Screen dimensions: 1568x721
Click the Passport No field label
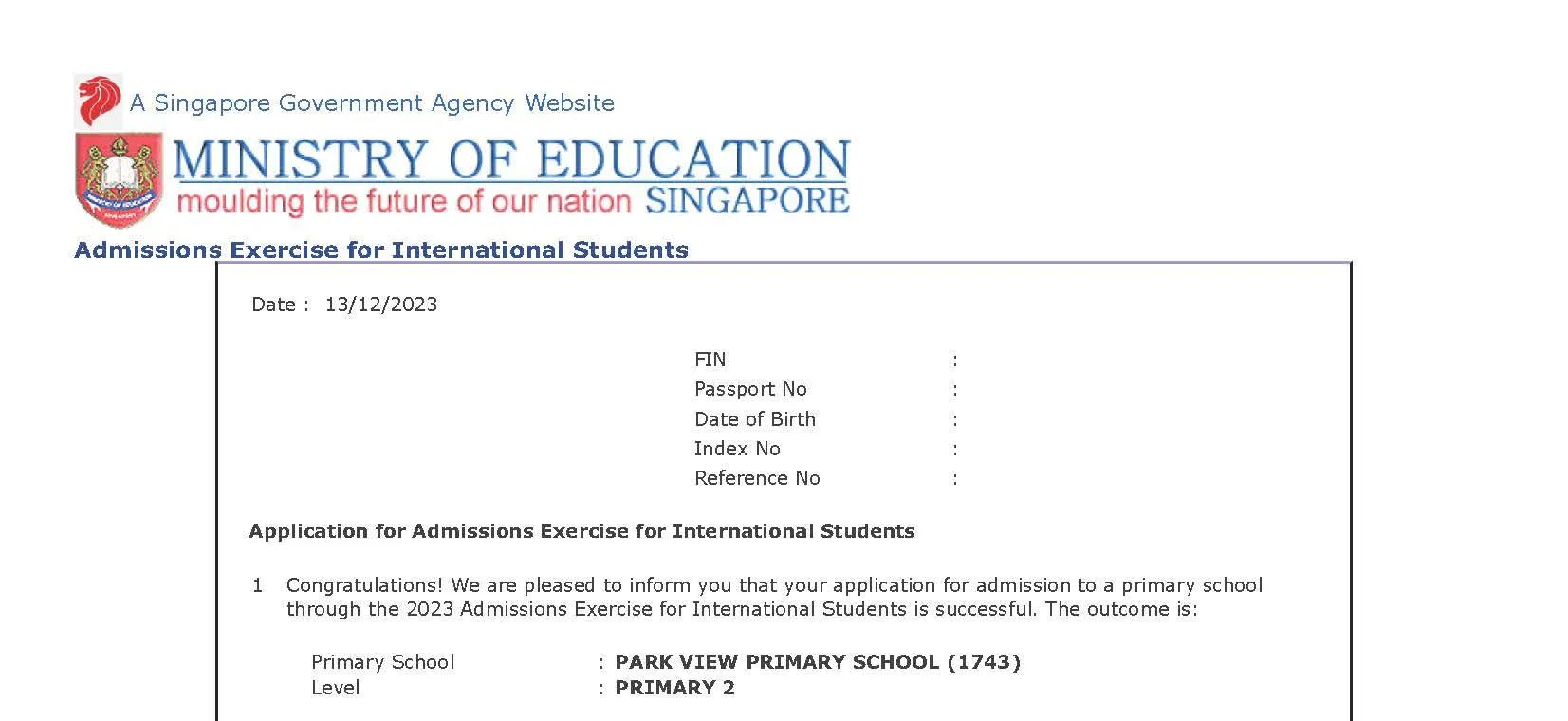tap(750, 389)
